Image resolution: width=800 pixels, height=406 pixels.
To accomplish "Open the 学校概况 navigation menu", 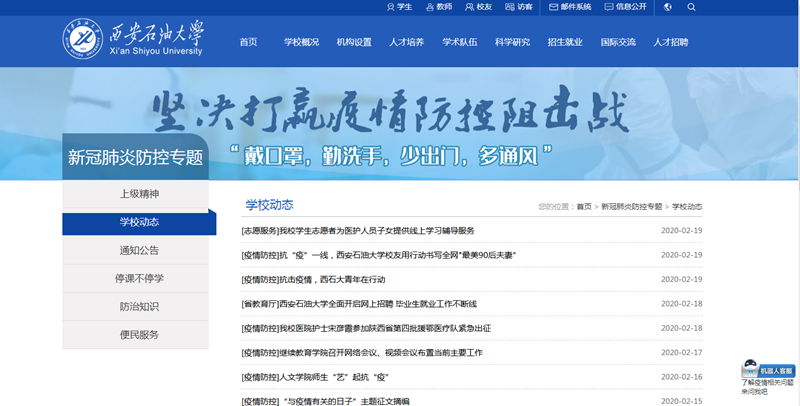I will click(x=301, y=43).
